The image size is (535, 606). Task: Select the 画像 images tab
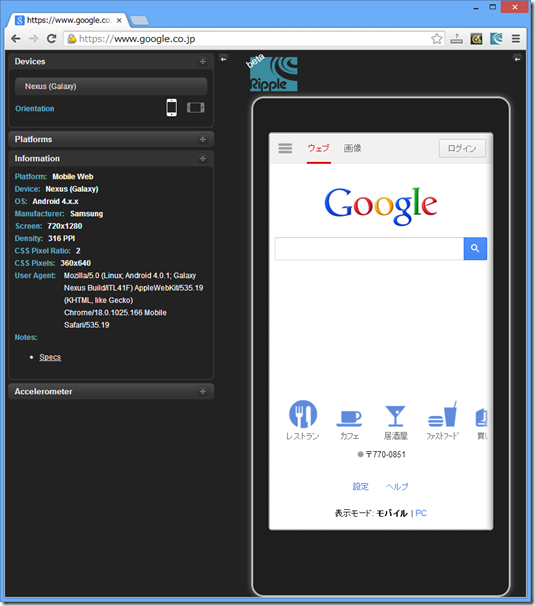click(x=353, y=148)
